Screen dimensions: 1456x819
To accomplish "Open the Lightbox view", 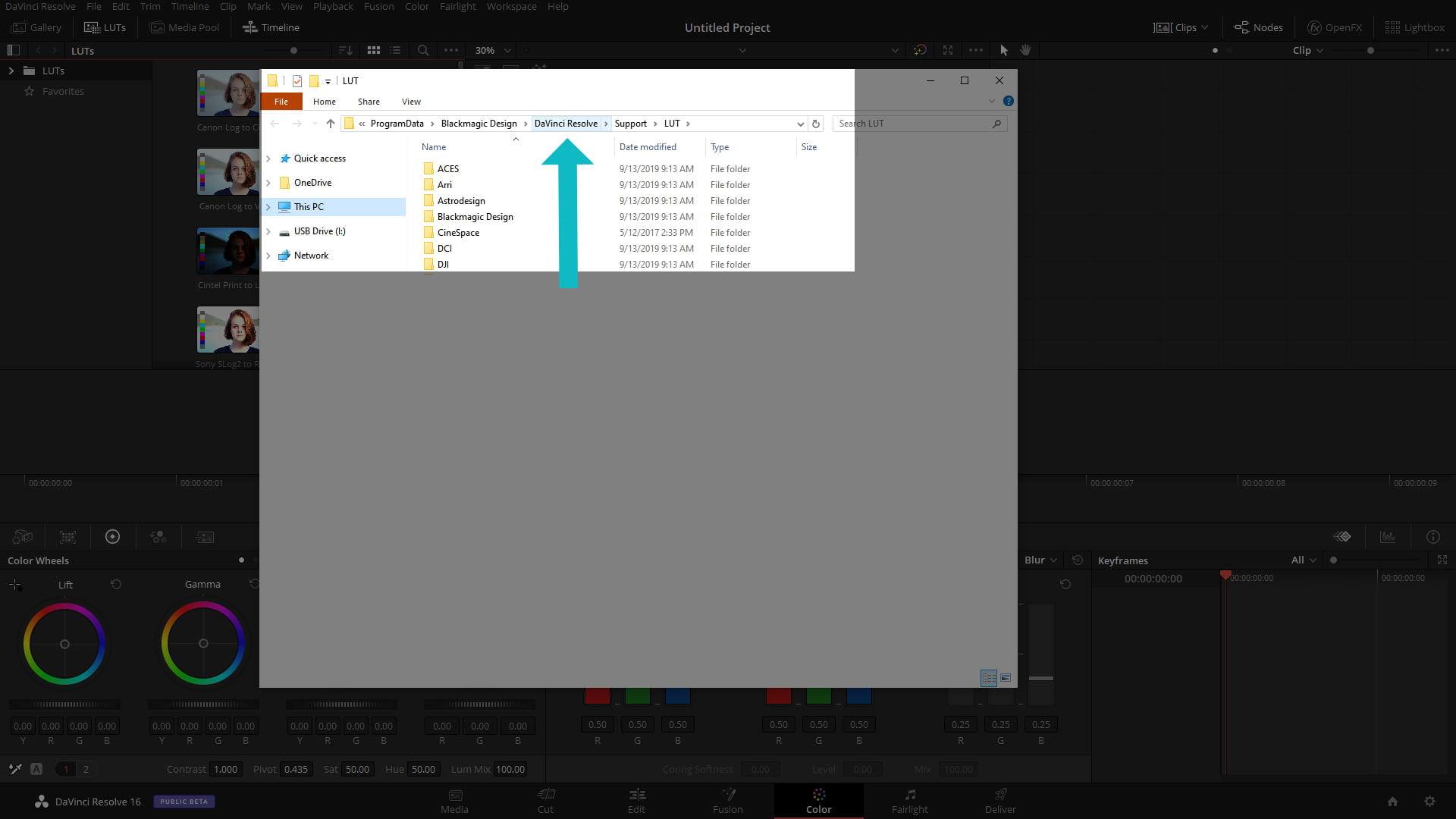I will click(1415, 27).
